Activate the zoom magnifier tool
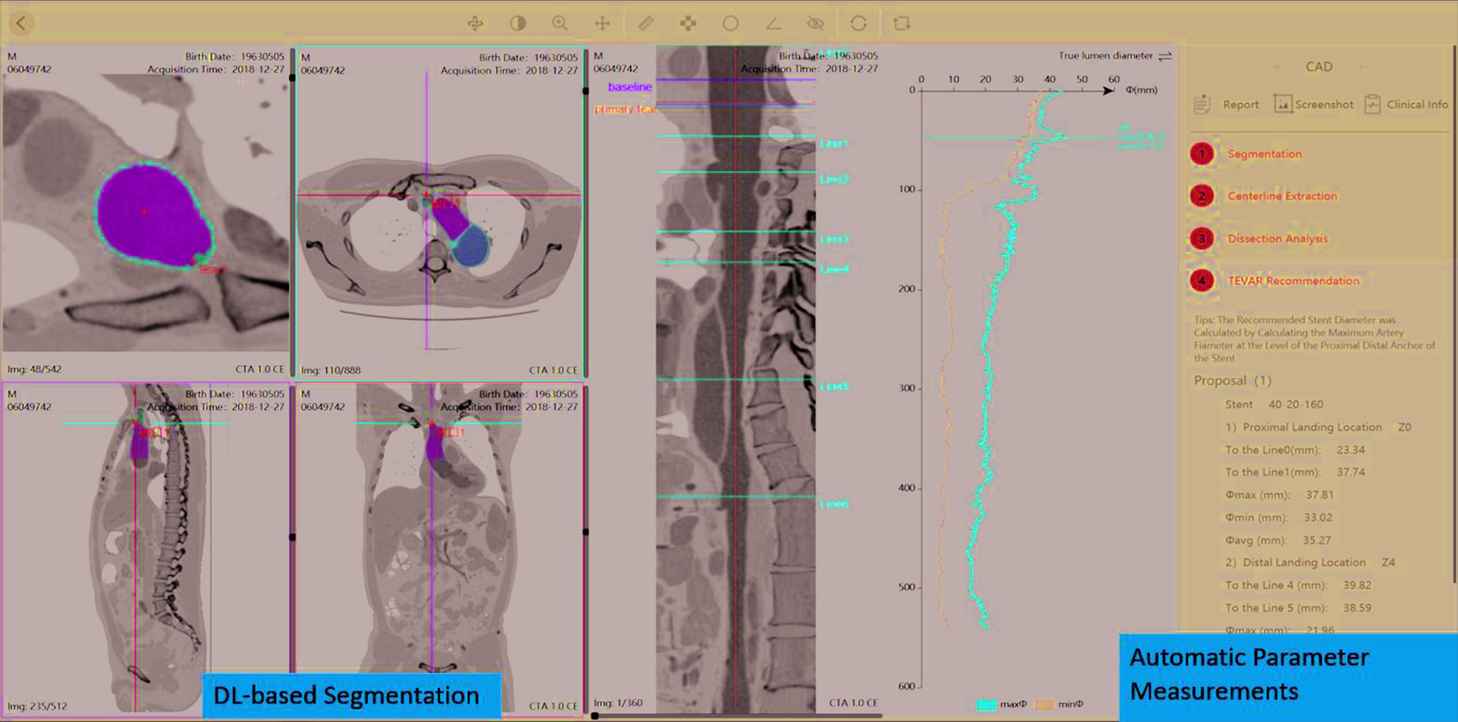Image resolution: width=1458 pixels, height=722 pixels. (x=560, y=23)
